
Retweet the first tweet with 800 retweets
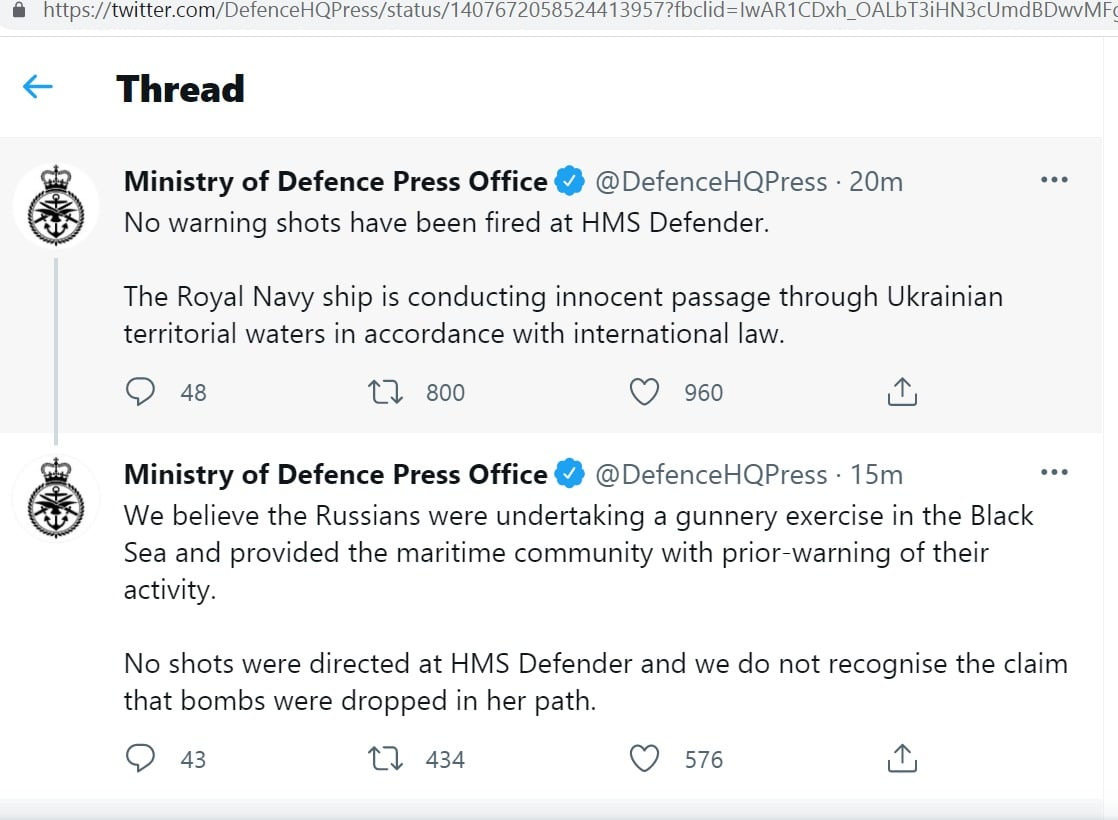point(386,391)
